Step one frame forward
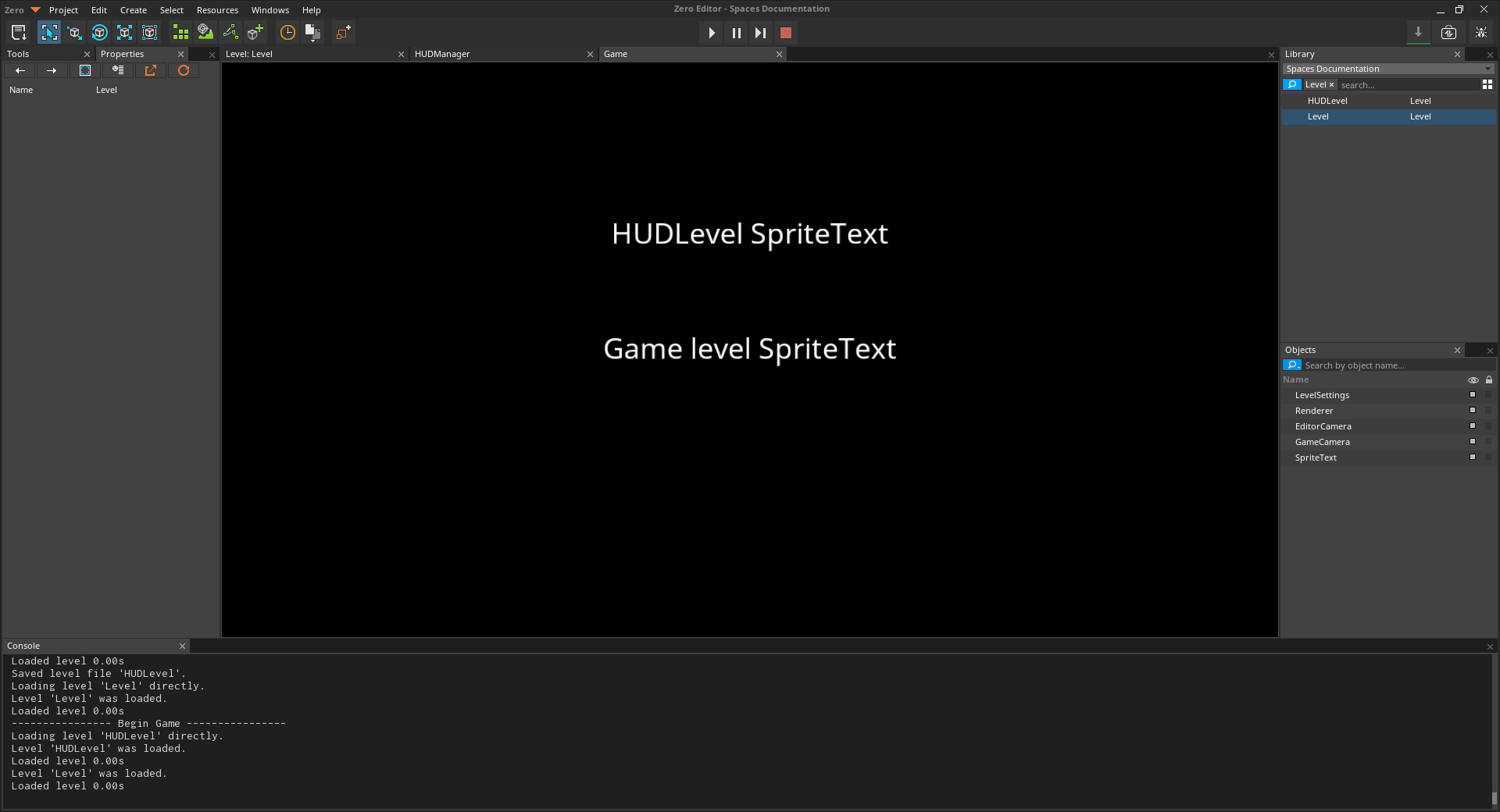1500x812 pixels. pyautogui.click(x=760, y=33)
